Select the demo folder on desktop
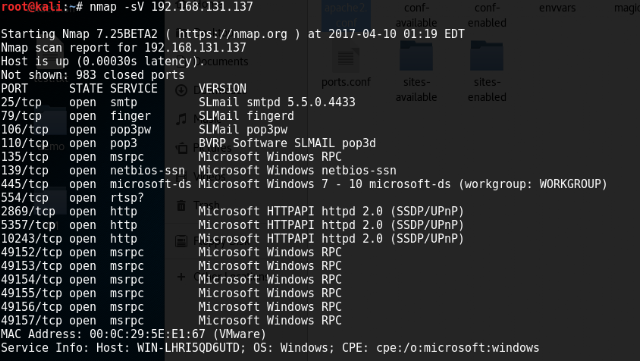The width and height of the screenshot is (640, 361). coord(51,121)
